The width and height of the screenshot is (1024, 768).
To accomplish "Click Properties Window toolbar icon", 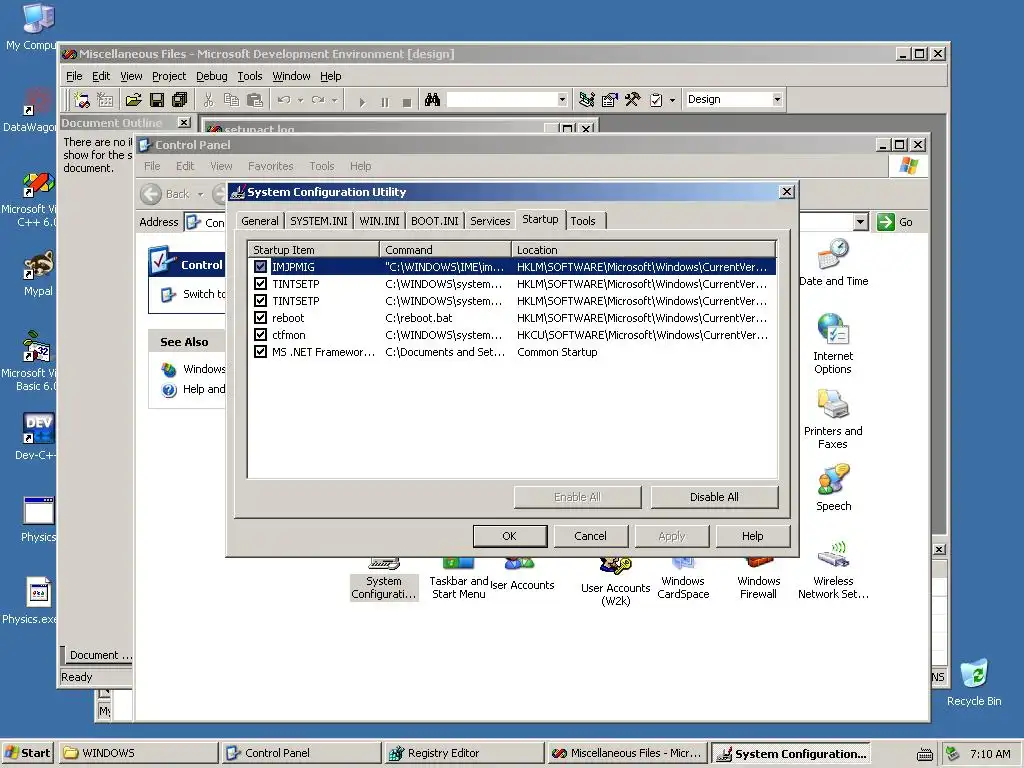I will (x=609, y=100).
